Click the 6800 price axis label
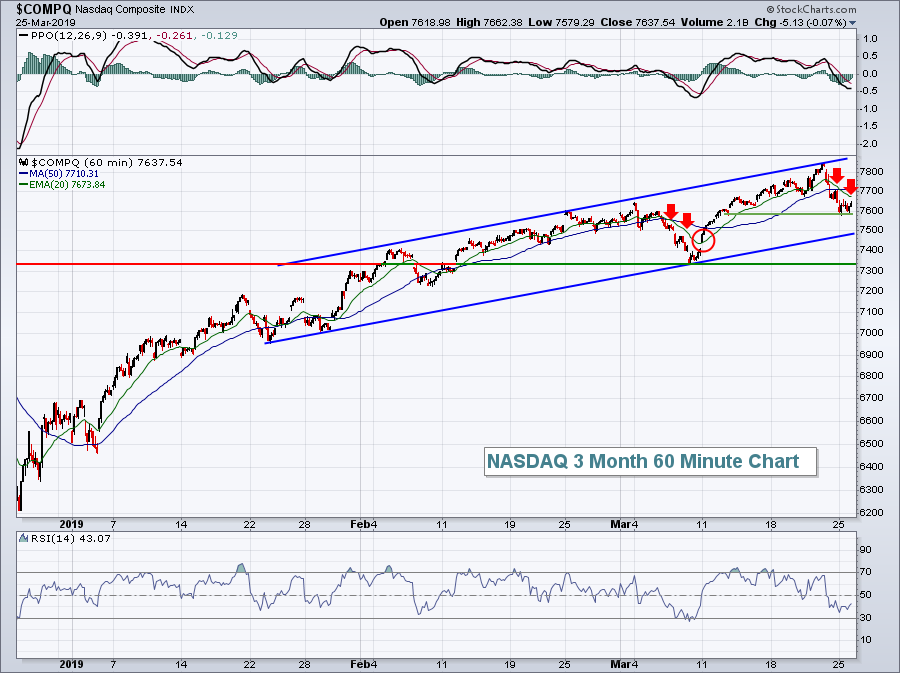The width and height of the screenshot is (900, 673). pos(871,376)
